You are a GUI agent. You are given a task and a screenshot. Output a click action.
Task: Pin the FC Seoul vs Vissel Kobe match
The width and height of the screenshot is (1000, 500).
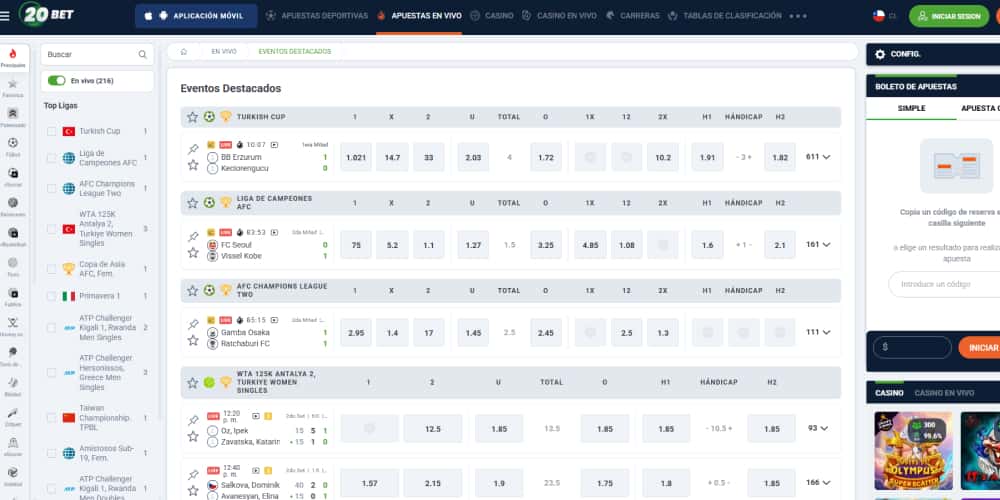pos(193,237)
